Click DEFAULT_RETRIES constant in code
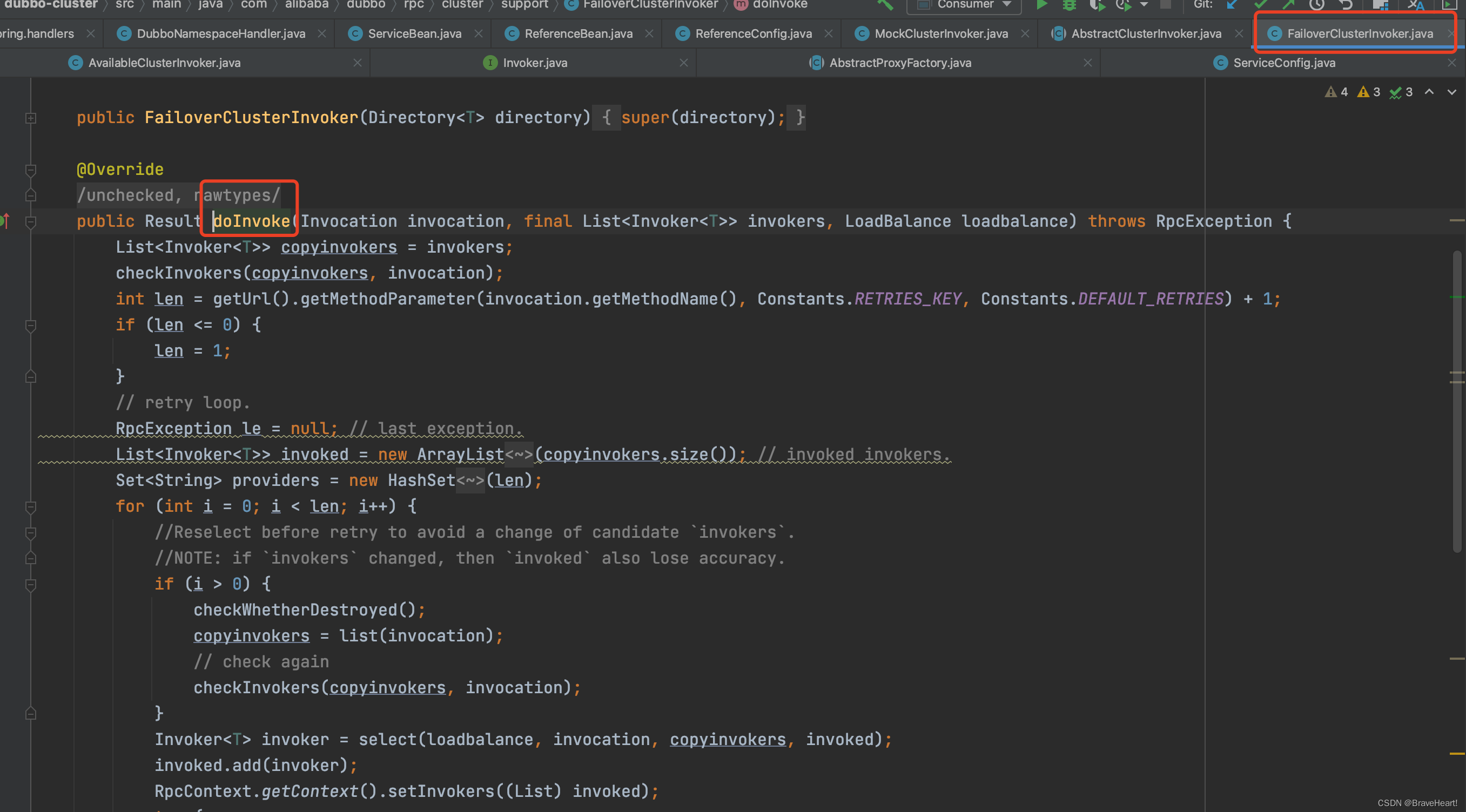 coord(1151,299)
